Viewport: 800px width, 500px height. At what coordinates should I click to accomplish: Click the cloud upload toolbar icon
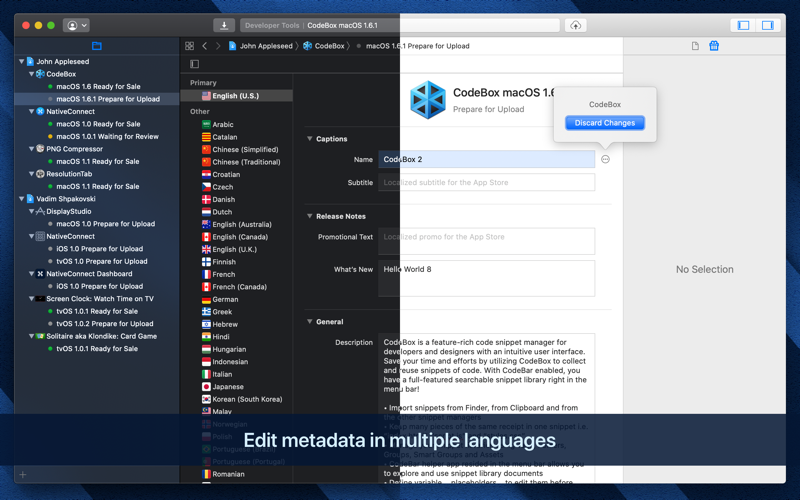[575, 25]
